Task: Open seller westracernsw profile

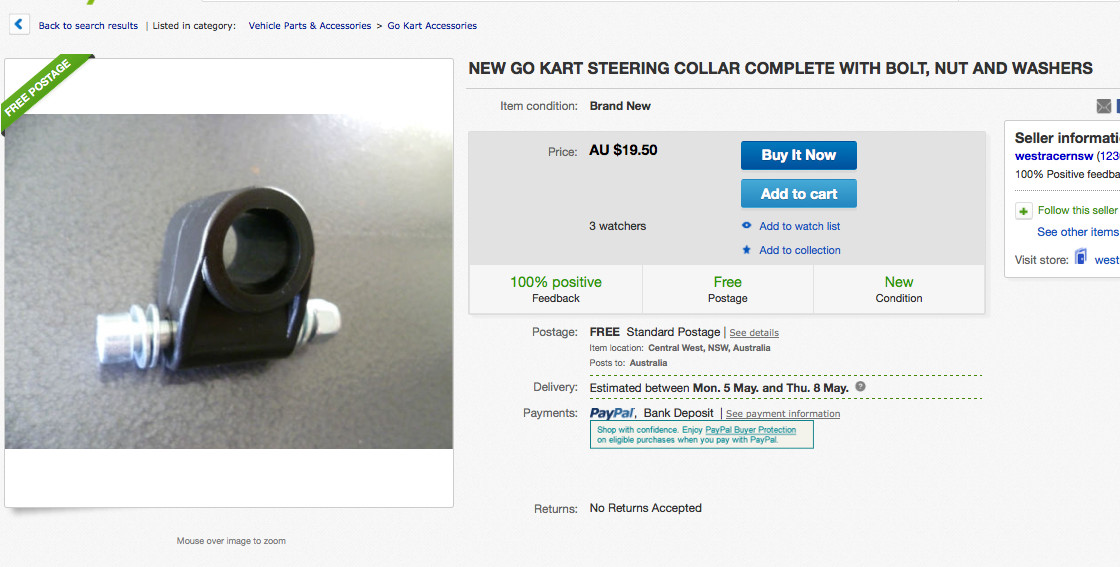Action: [1054, 156]
